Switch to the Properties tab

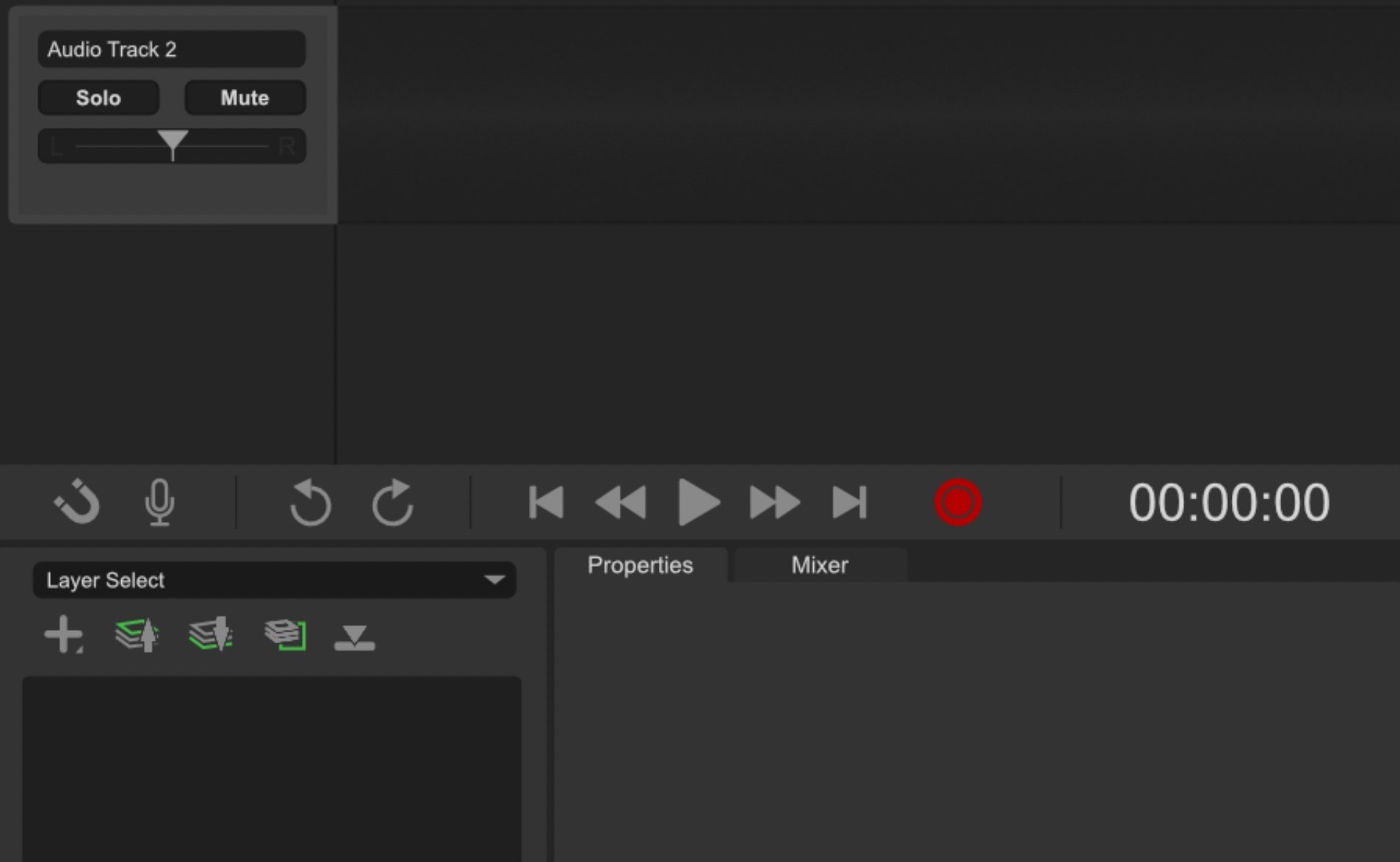point(641,565)
